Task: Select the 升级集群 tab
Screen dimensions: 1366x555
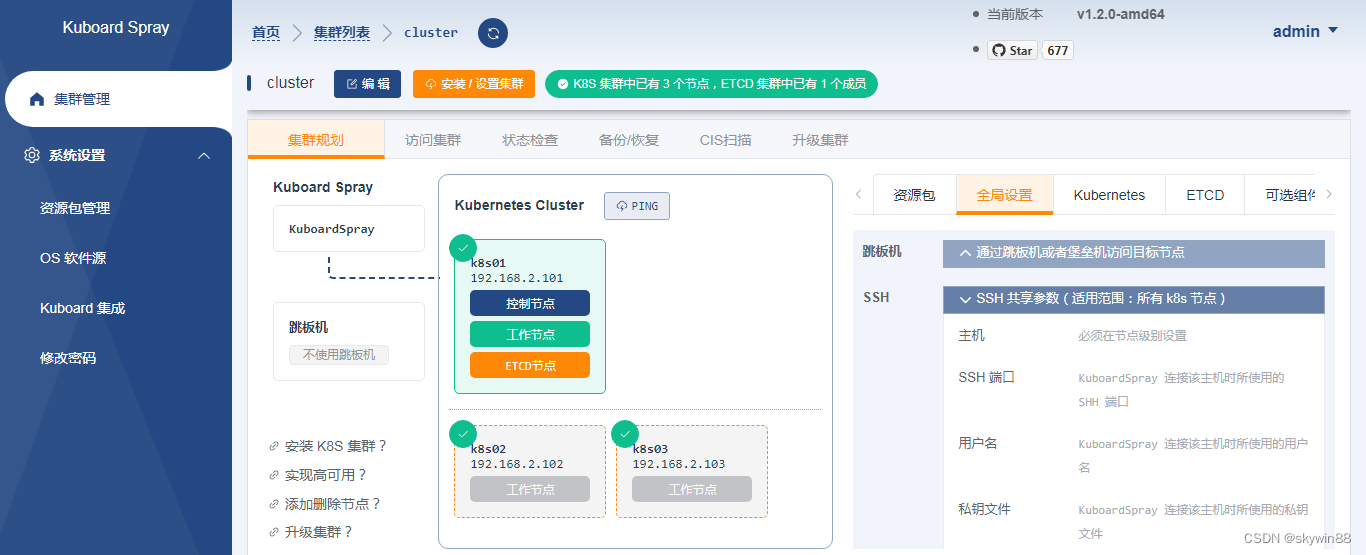Action: pyautogui.click(x=820, y=140)
